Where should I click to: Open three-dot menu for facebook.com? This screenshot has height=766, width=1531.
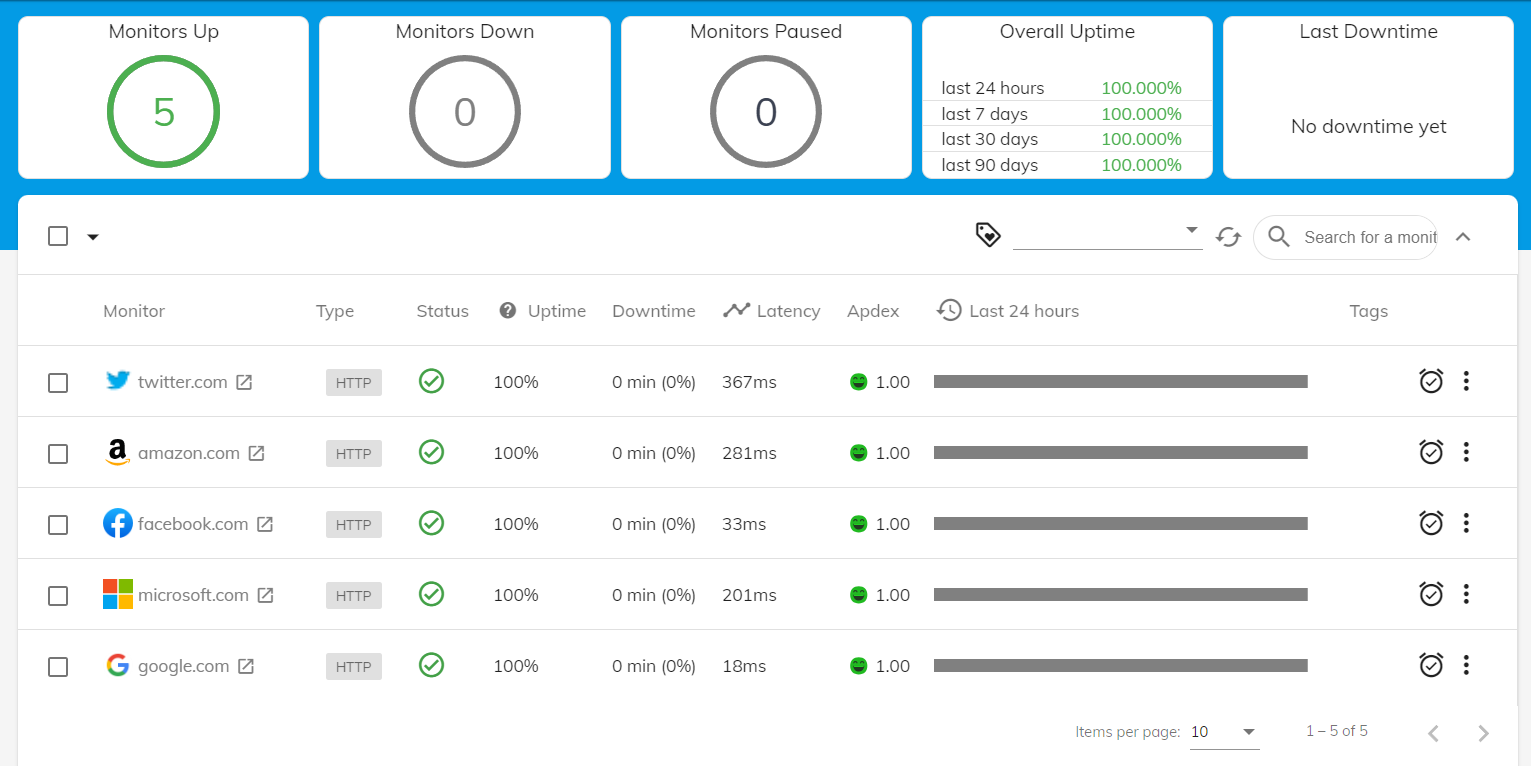1466,523
